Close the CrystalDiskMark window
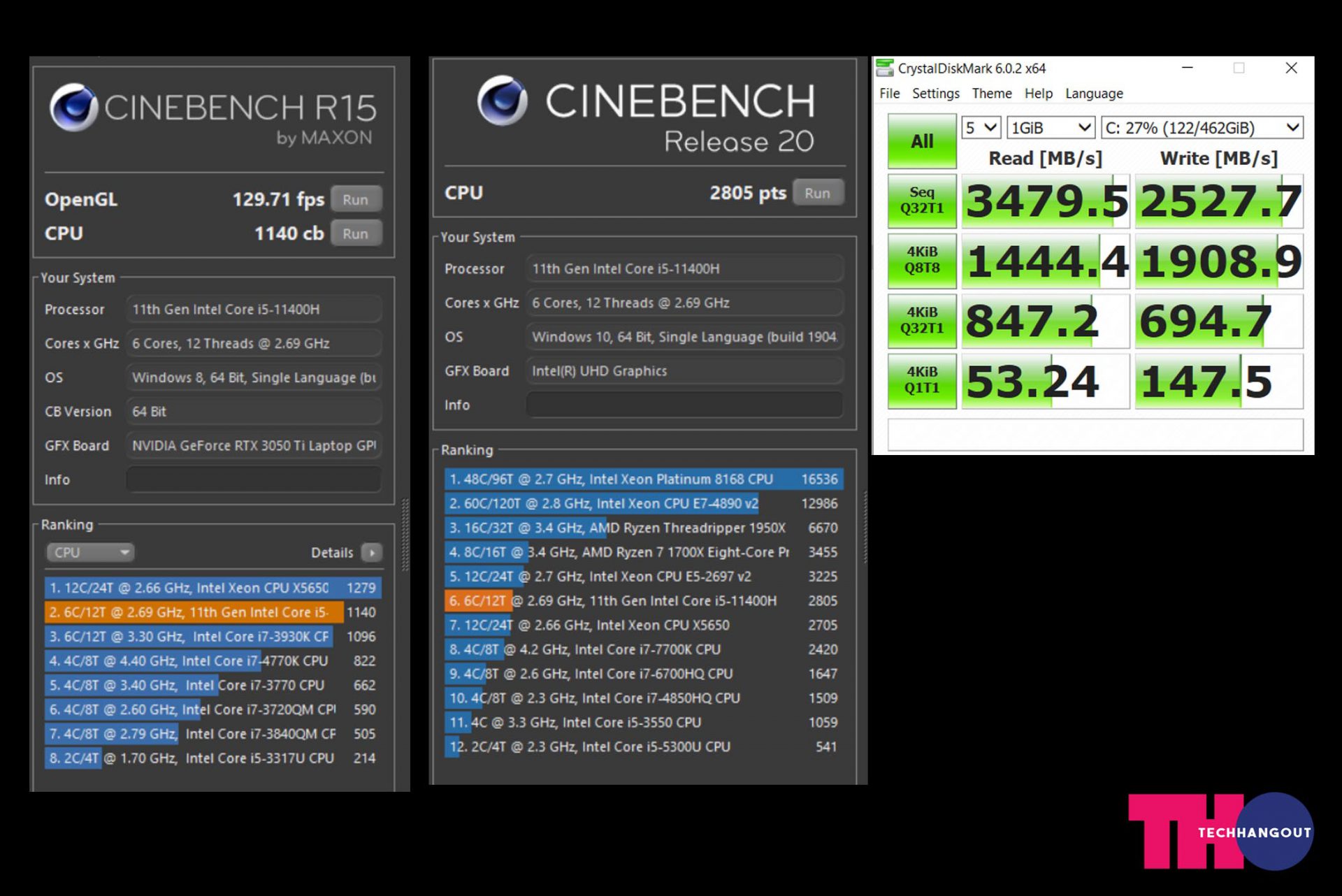 coord(1291,68)
